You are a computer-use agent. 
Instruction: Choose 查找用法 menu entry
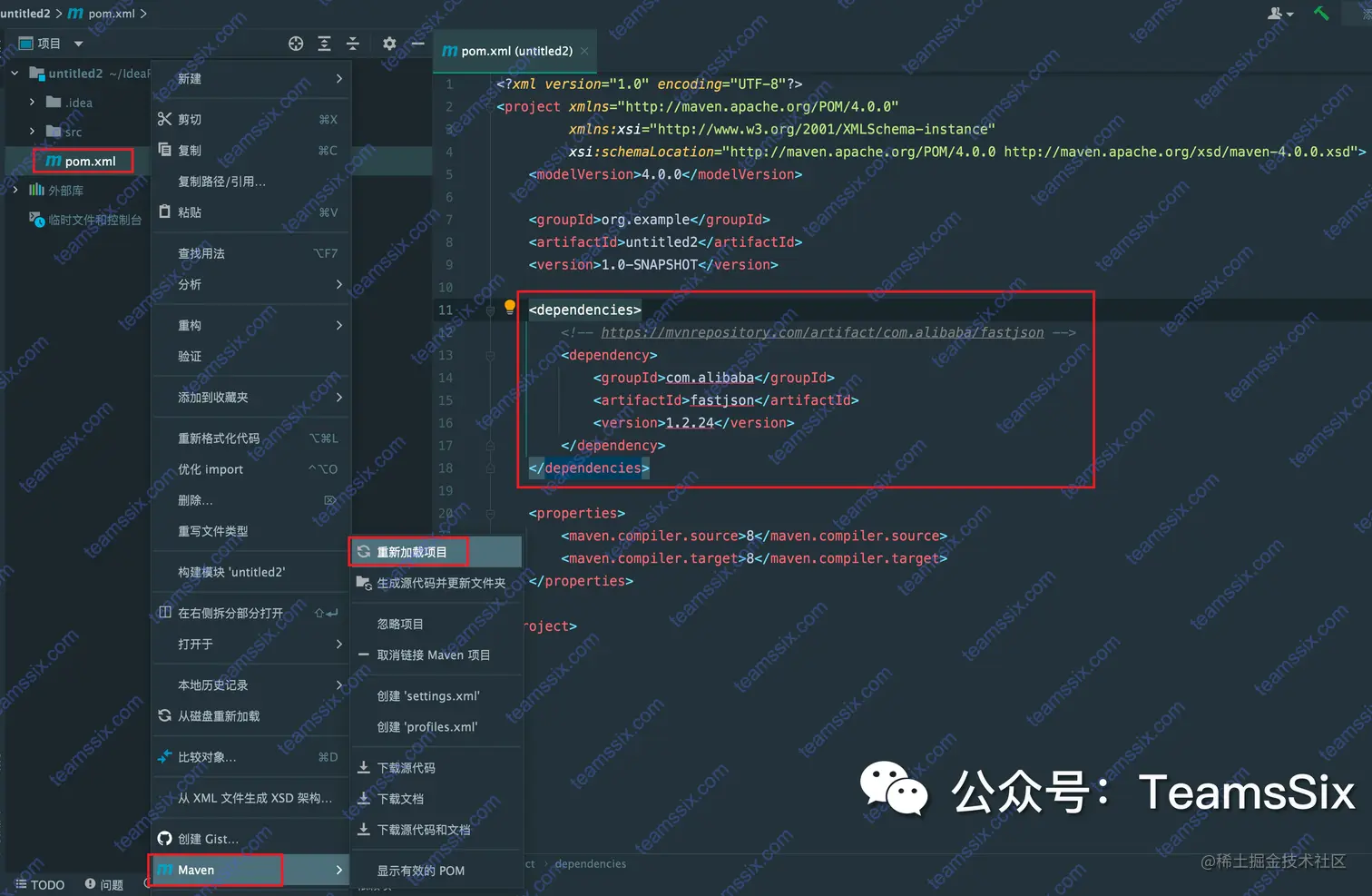coord(250,253)
